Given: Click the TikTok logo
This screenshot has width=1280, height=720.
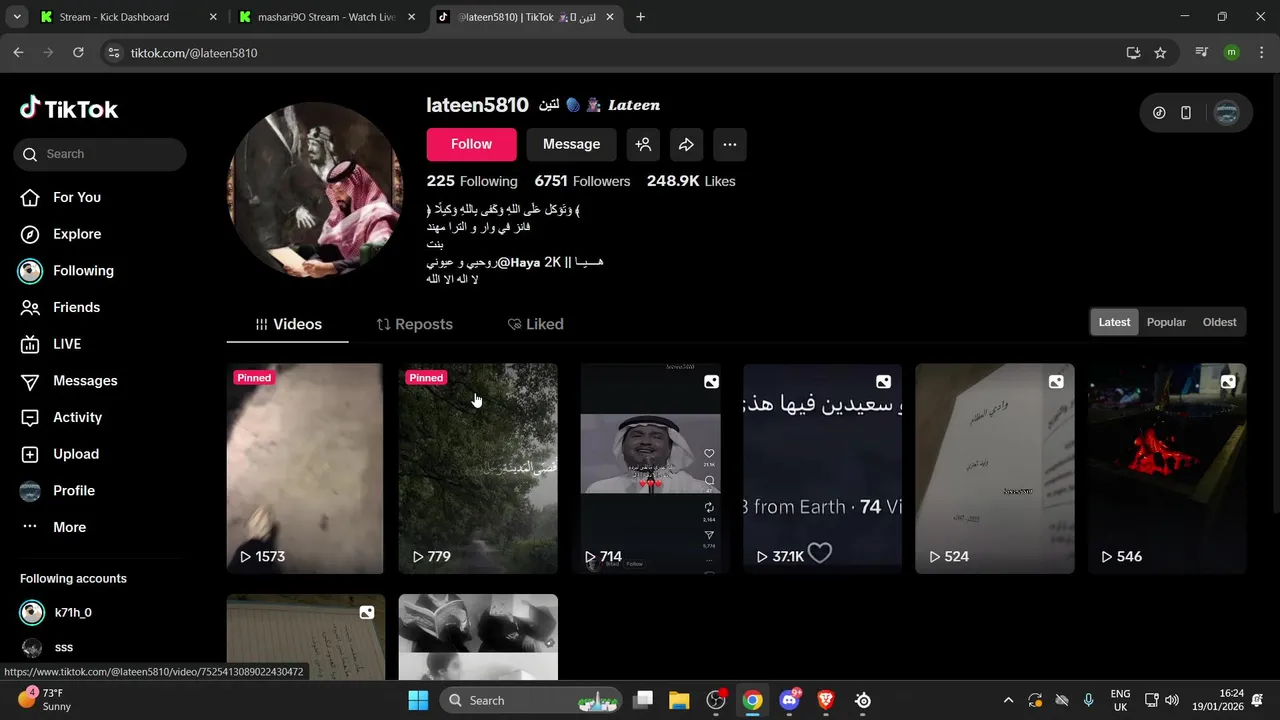Looking at the screenshot, I should coord(69,108).
